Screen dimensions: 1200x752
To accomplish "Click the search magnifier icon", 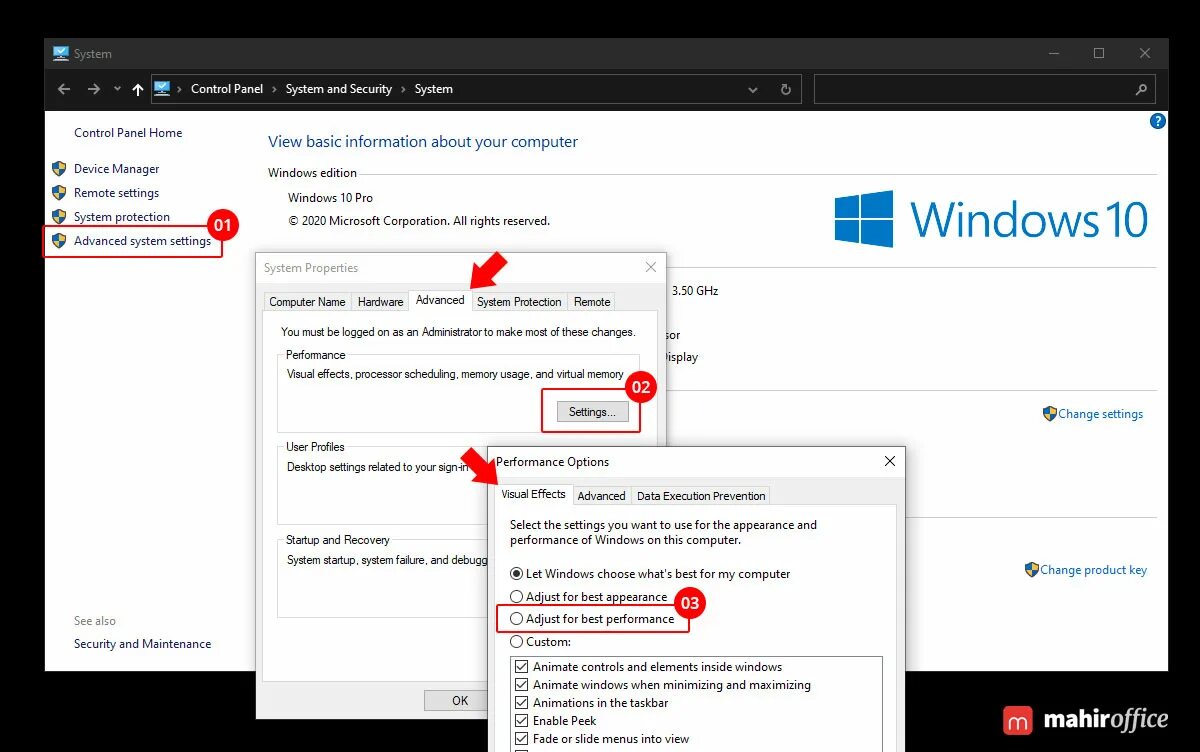I will point(1141,89).
